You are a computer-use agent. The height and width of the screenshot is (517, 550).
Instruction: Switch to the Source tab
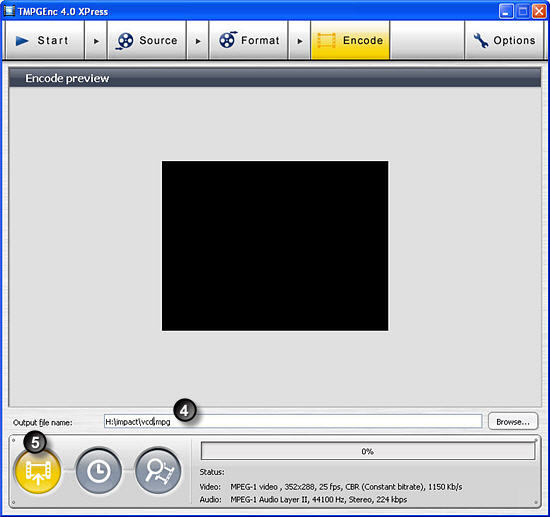click(147, 40)
